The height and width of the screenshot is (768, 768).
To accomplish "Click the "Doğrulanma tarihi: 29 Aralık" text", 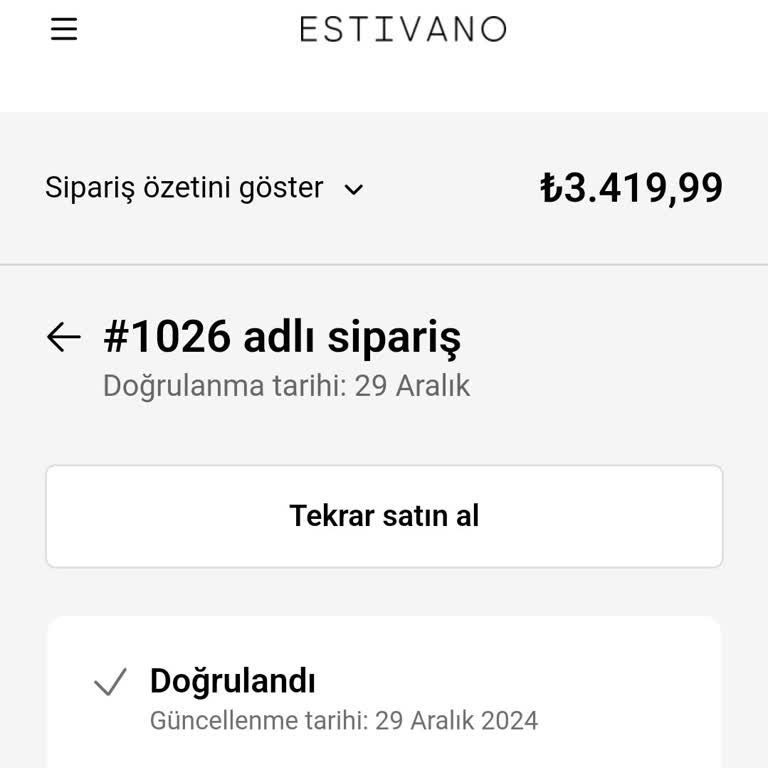I will click(x=286, y=386).
